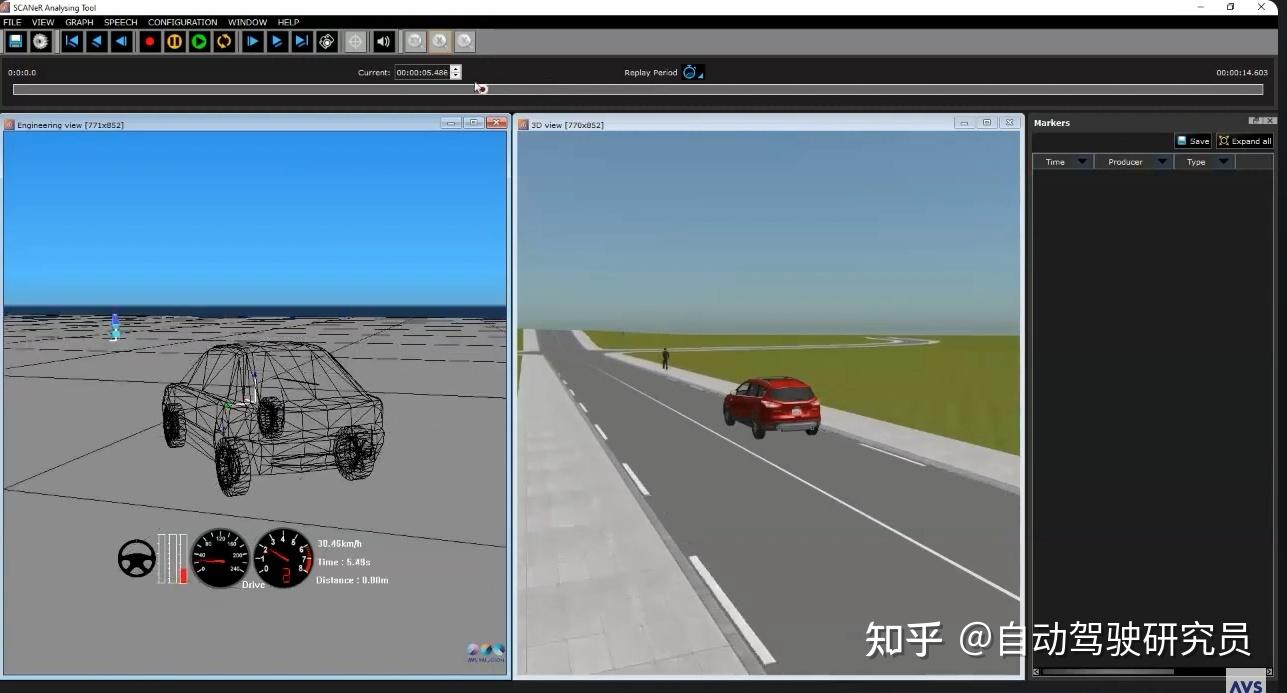Toggle the crosshair target icon in the toolbar

click(355, 41)
